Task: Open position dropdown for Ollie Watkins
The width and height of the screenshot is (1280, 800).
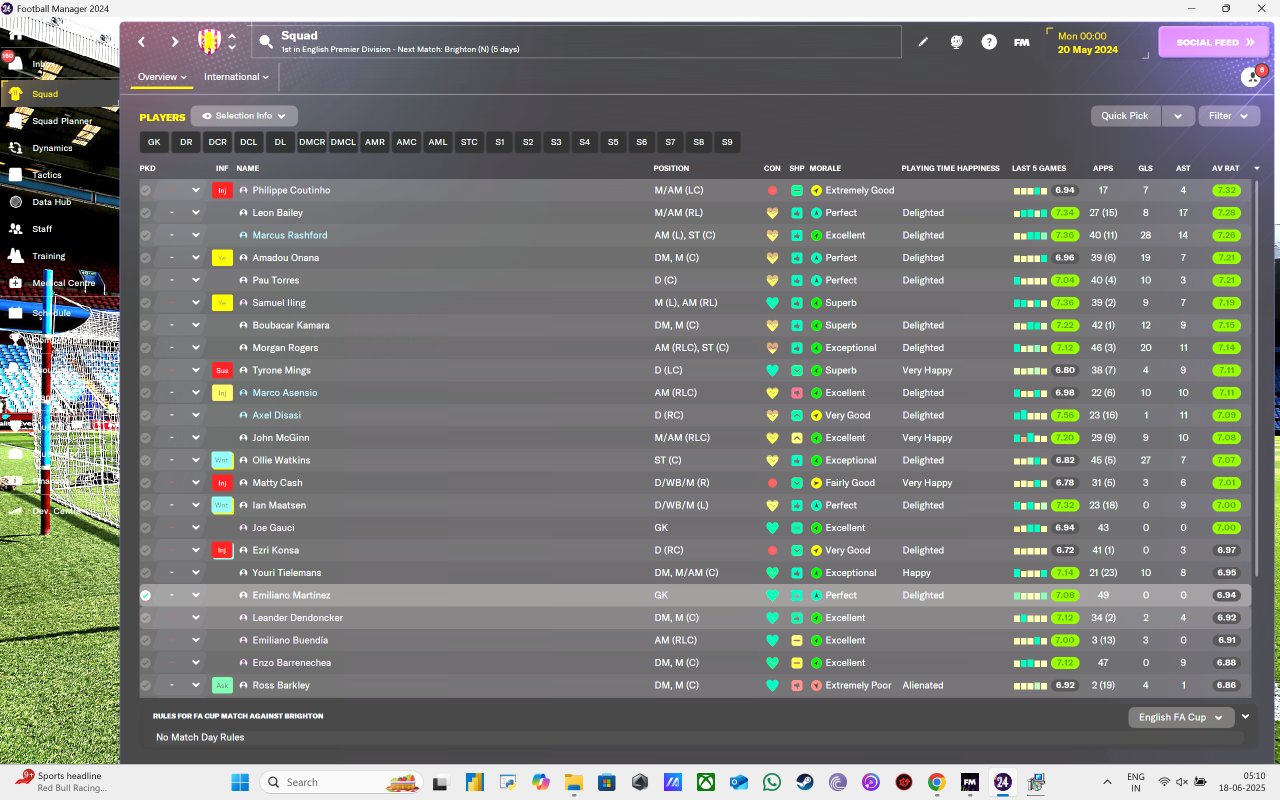Action: click(x=196, y=460)
